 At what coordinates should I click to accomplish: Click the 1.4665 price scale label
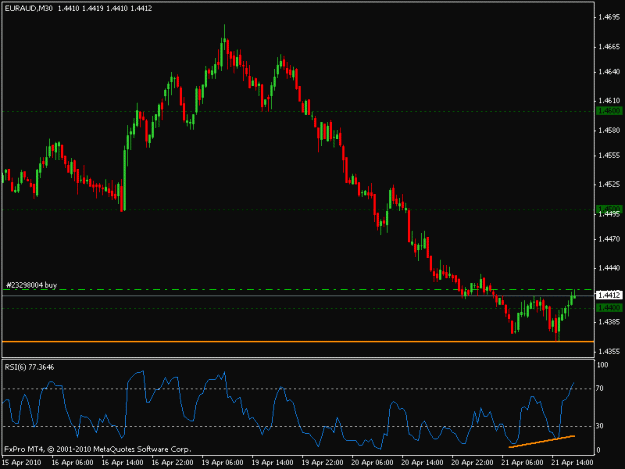point(609,47)
